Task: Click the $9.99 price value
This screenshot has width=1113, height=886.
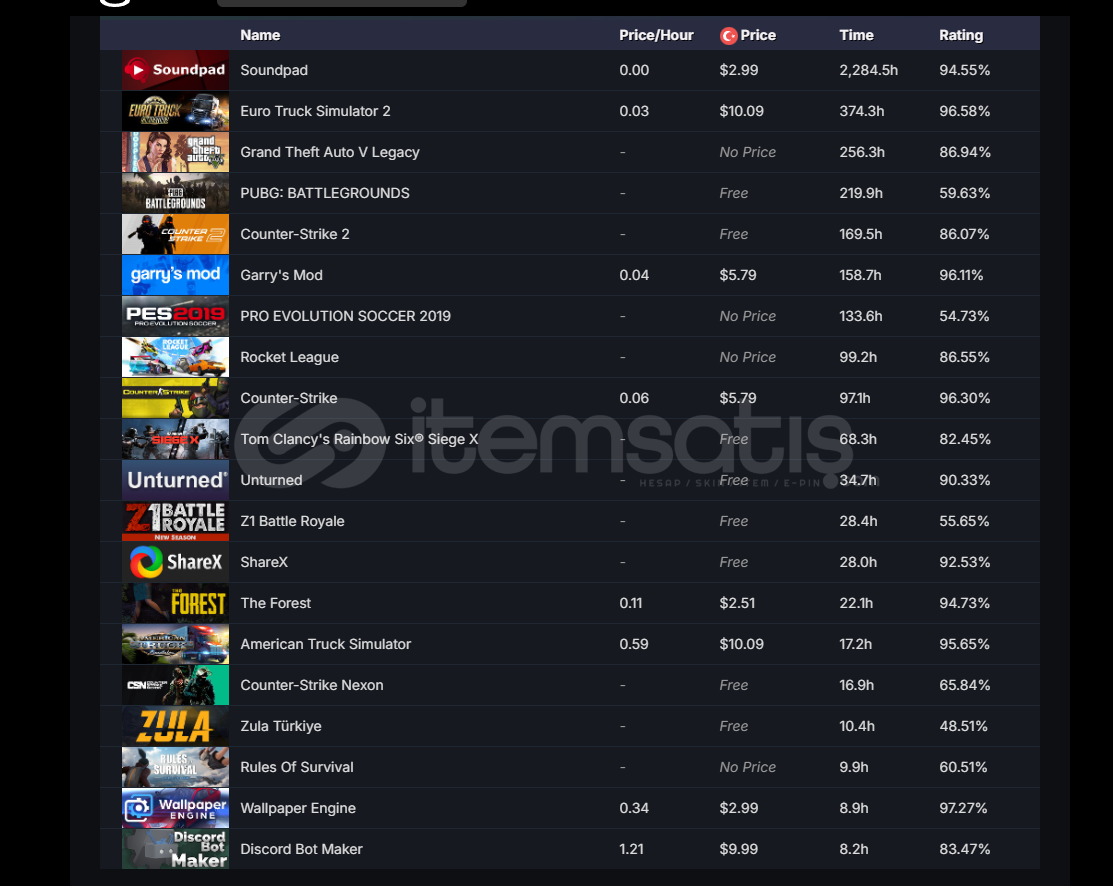Action: 738,849
